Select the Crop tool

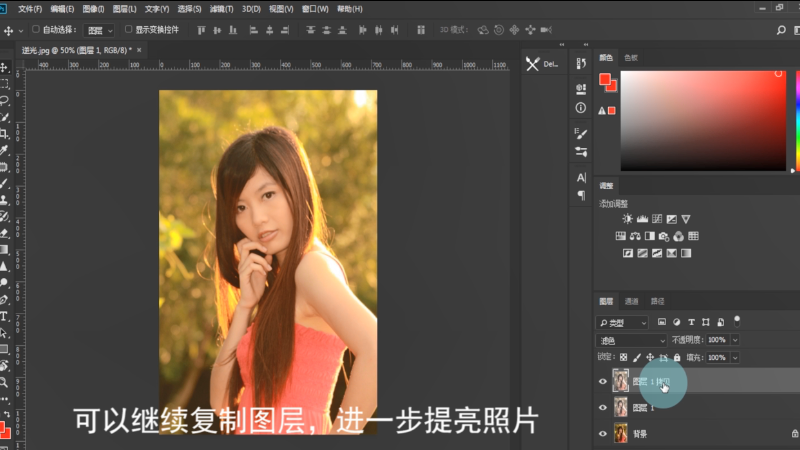click(5, 134)
